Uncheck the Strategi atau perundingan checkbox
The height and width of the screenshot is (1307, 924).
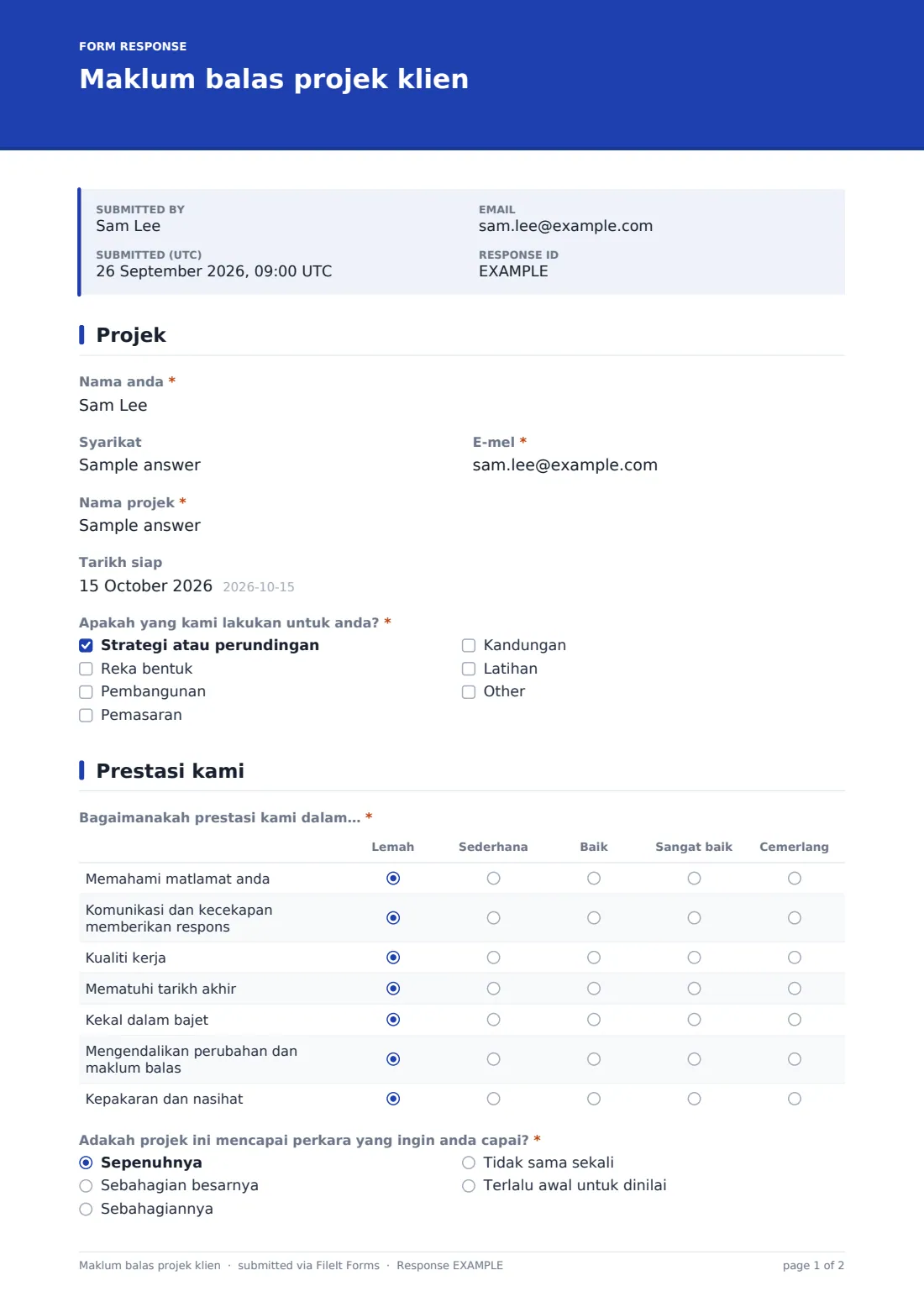86,645
